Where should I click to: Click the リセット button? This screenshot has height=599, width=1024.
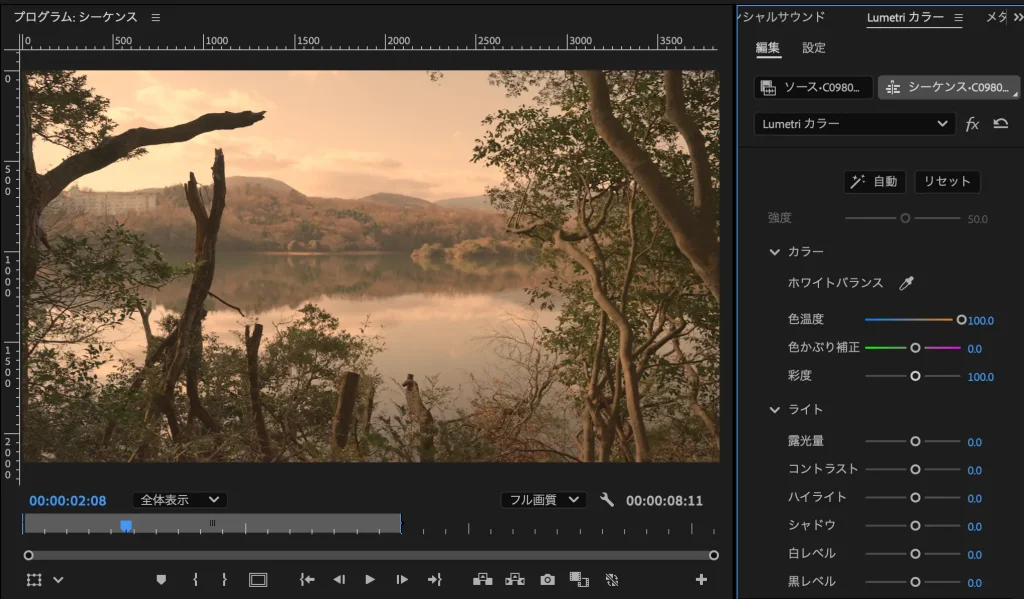[x=946, y=181]
